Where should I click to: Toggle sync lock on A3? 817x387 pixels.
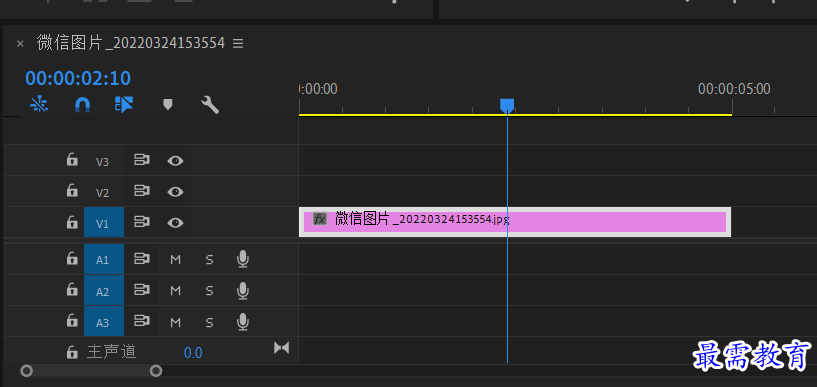click(x=141, y=321)
